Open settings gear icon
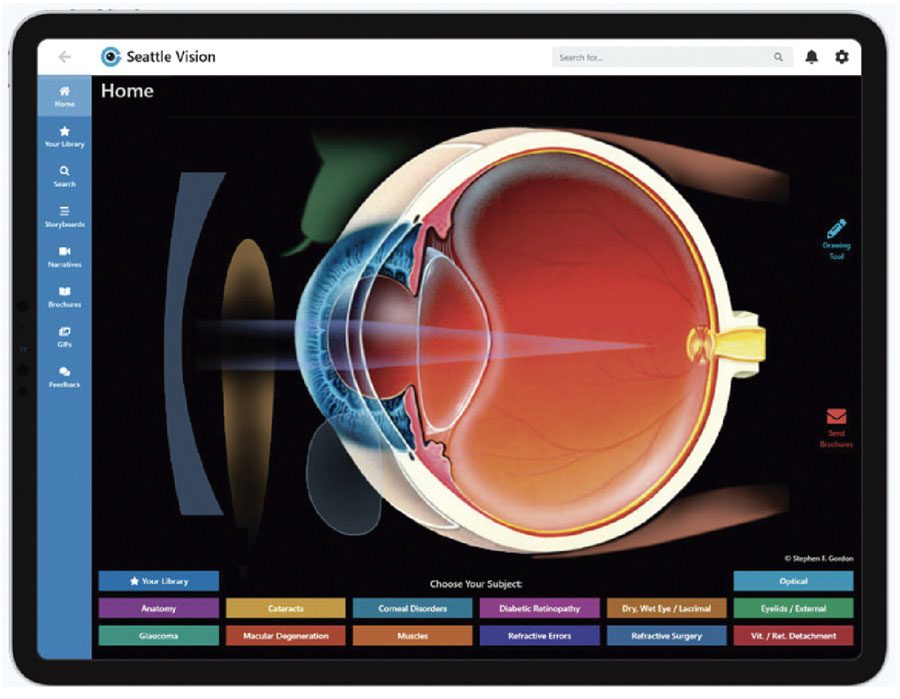This screenshot has height=699, width=900. click(x=842, y=57)
